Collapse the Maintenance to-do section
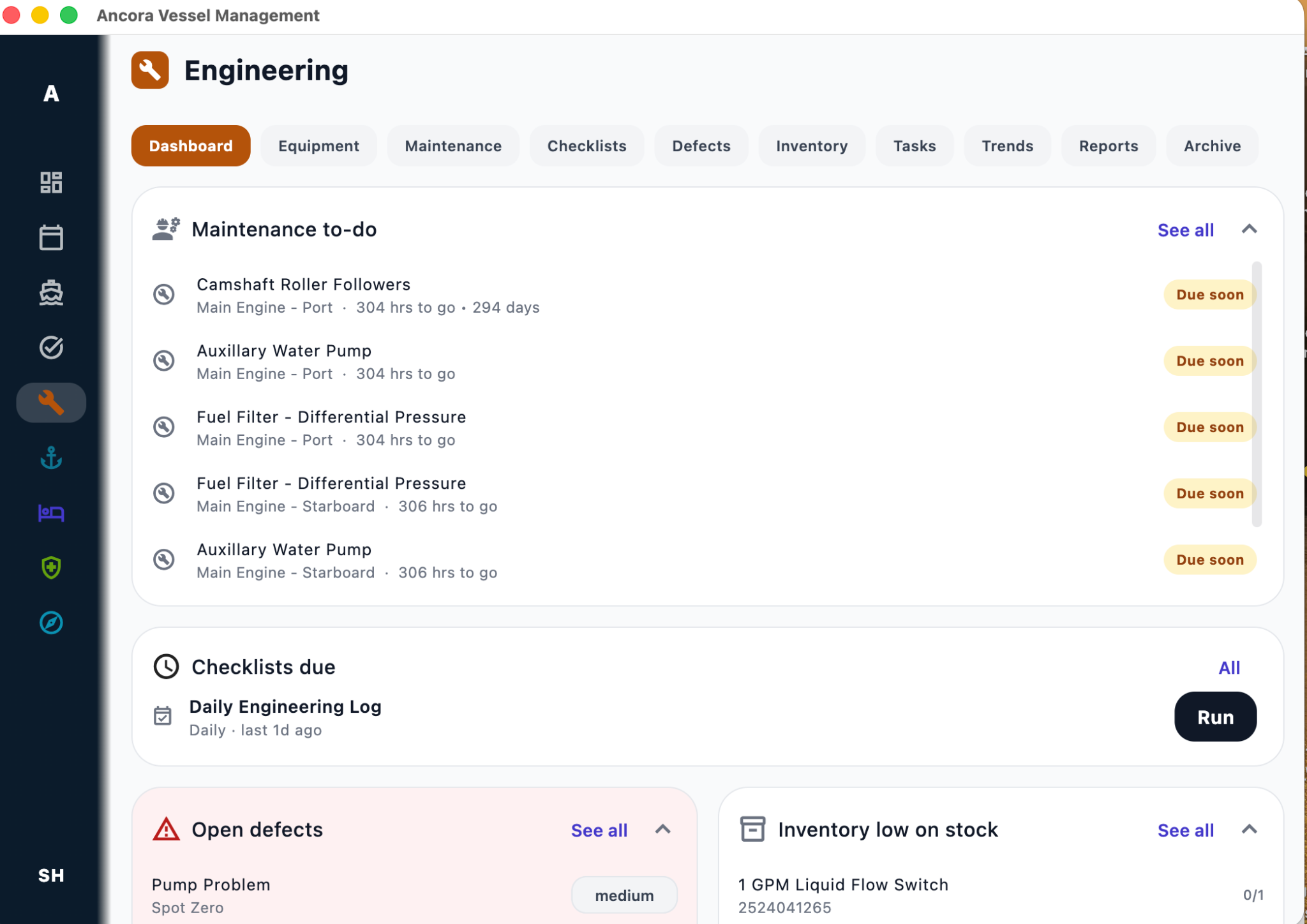 click(1250, 229)
